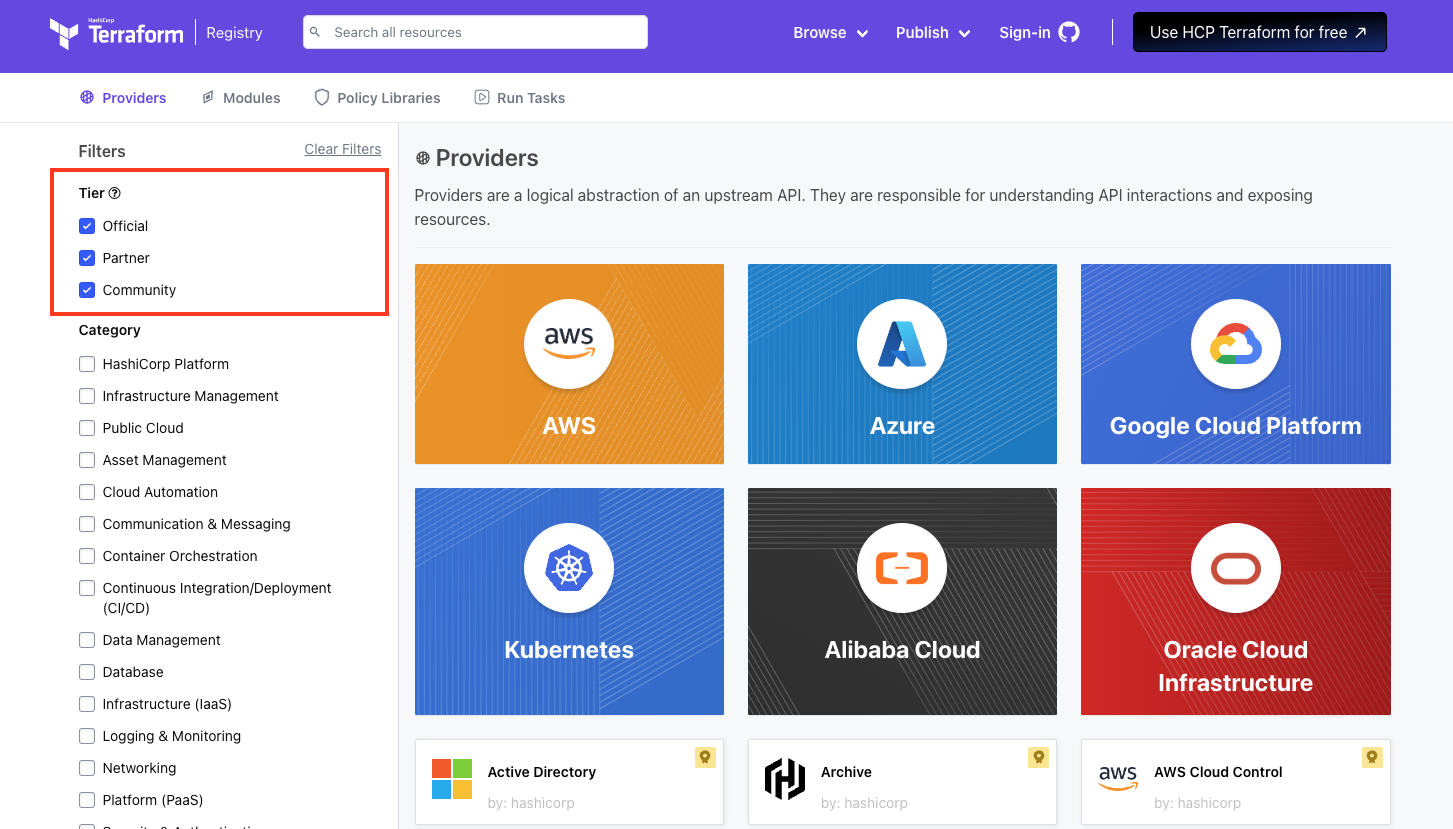Switch to the Run Tasks tab
The image size is (1453, 829).
tap(520, 98)
